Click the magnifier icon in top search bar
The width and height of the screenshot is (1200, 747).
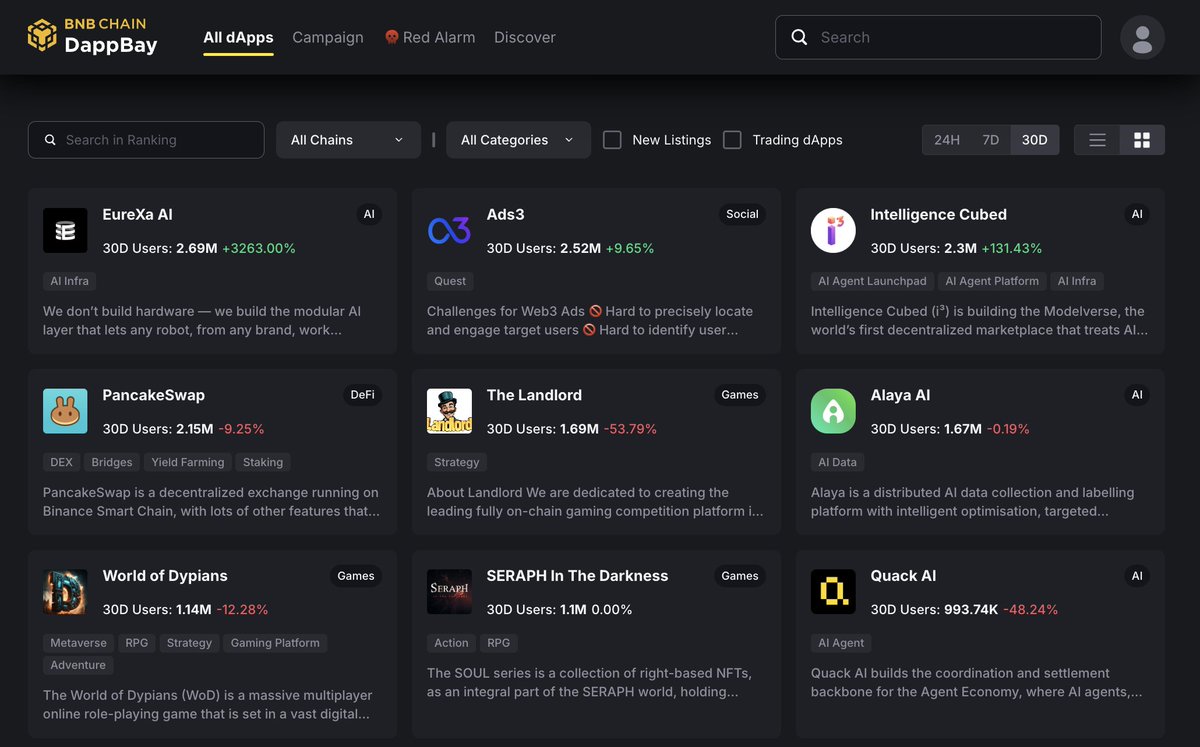coord(799,37)
